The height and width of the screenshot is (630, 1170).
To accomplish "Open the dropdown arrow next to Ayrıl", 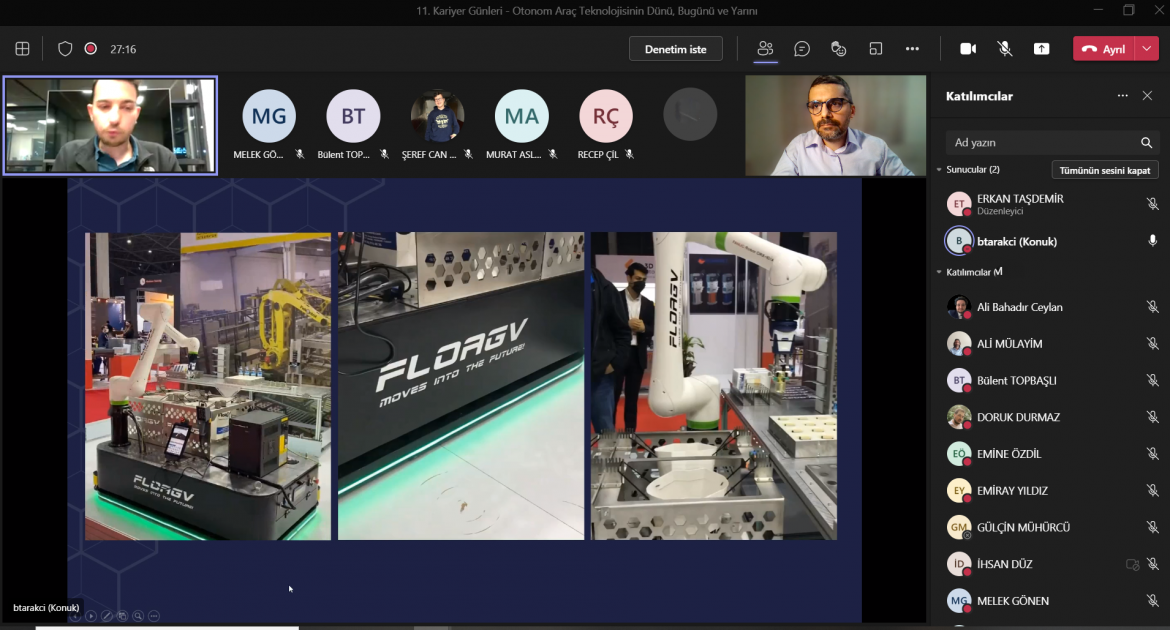I will click(1147, 49).
